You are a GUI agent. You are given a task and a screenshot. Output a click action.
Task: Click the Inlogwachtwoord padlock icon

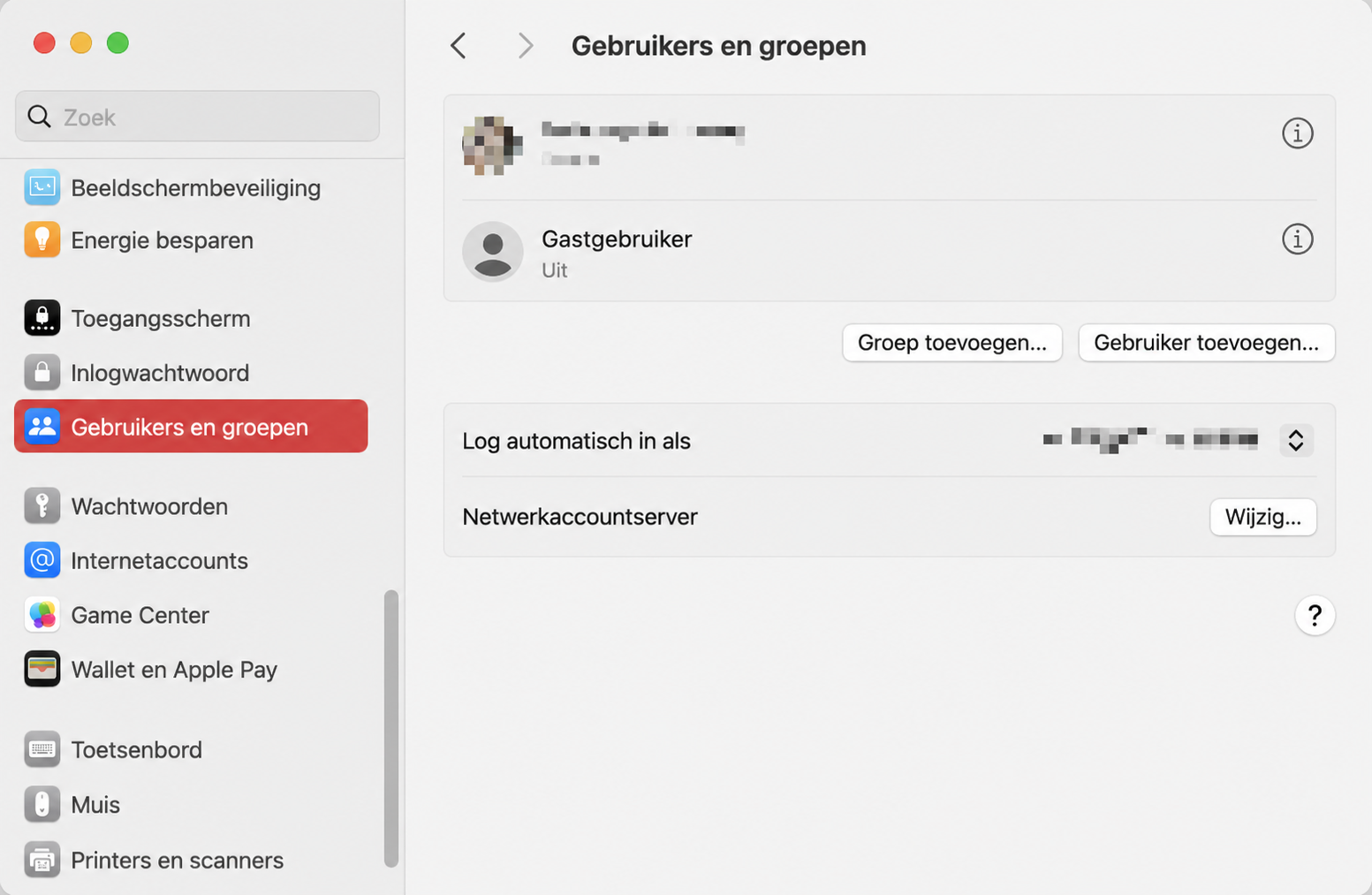(42, 373)
